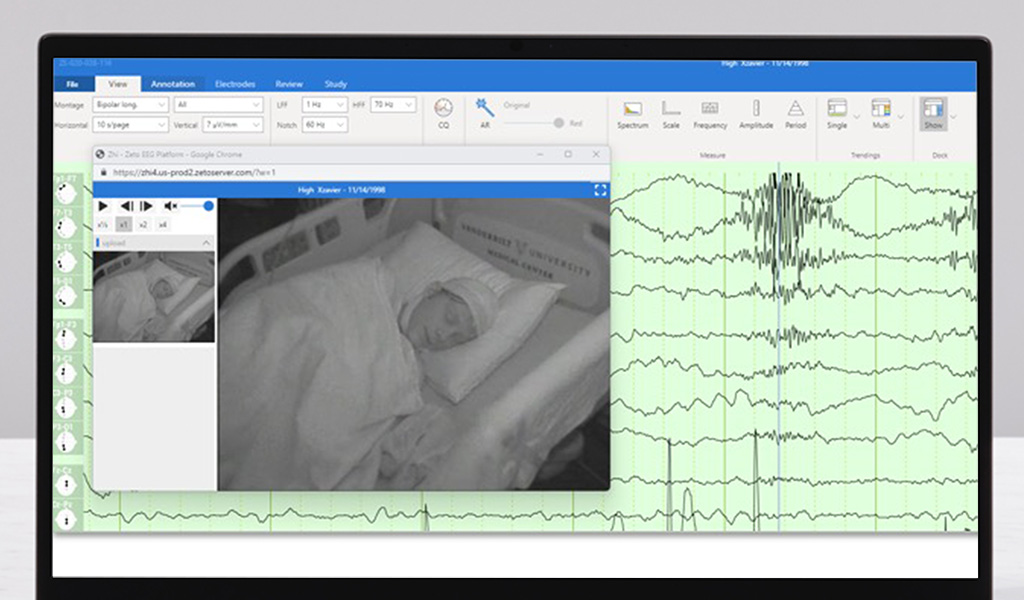The height and width of the screenshot is (600, 1024).
Task: Play the patient video
Action: 103,206
